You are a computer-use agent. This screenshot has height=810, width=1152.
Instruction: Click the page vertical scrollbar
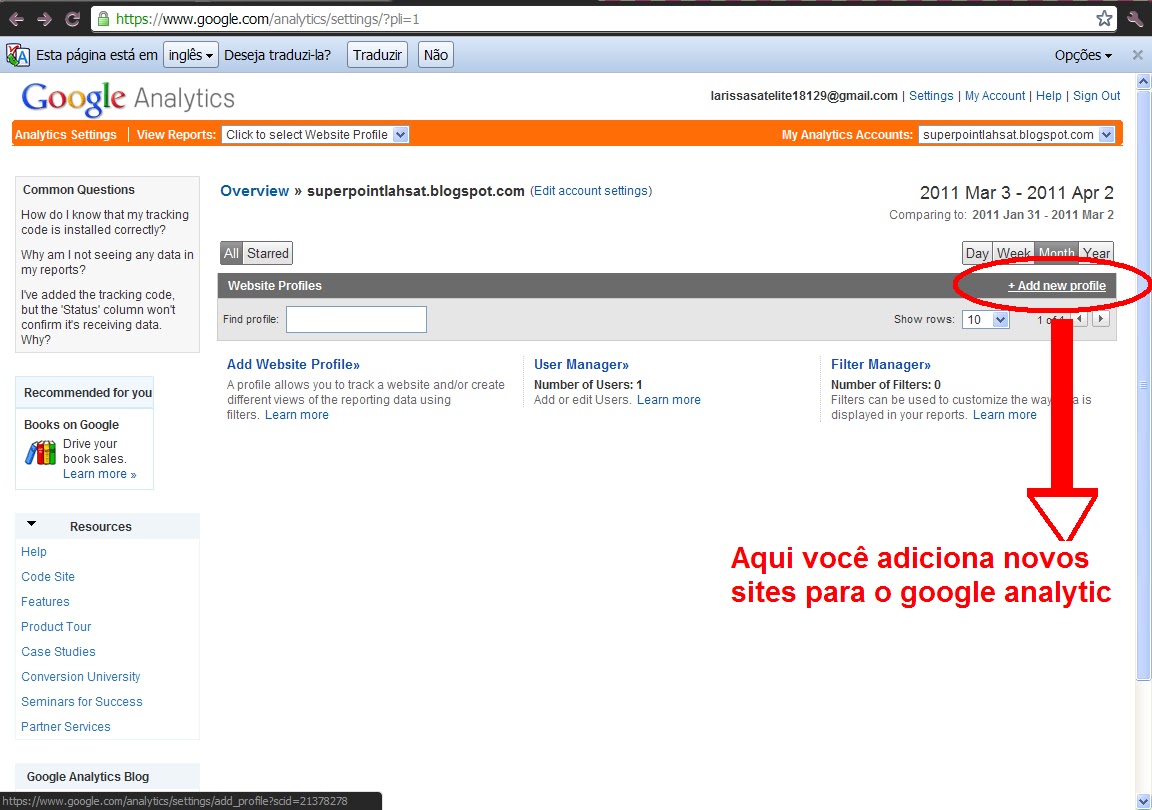click(1143, 385)
